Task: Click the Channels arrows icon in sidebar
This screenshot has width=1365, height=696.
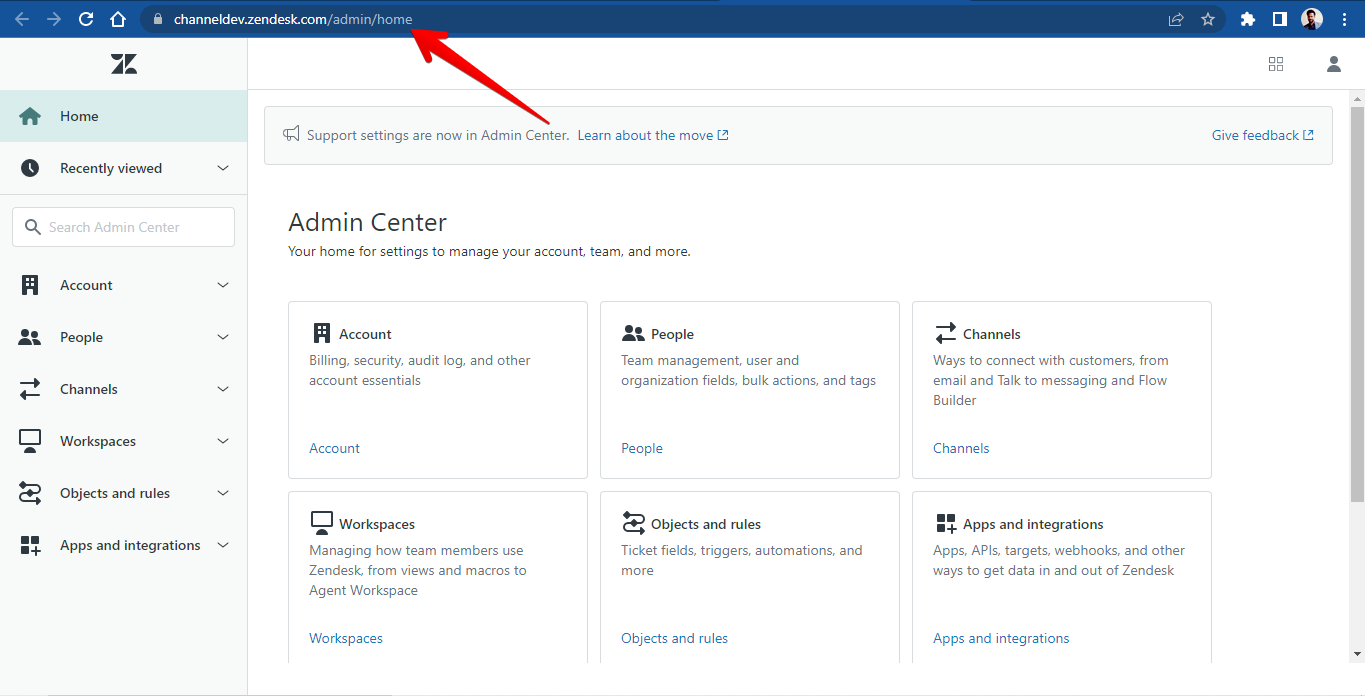Action: 30,389
